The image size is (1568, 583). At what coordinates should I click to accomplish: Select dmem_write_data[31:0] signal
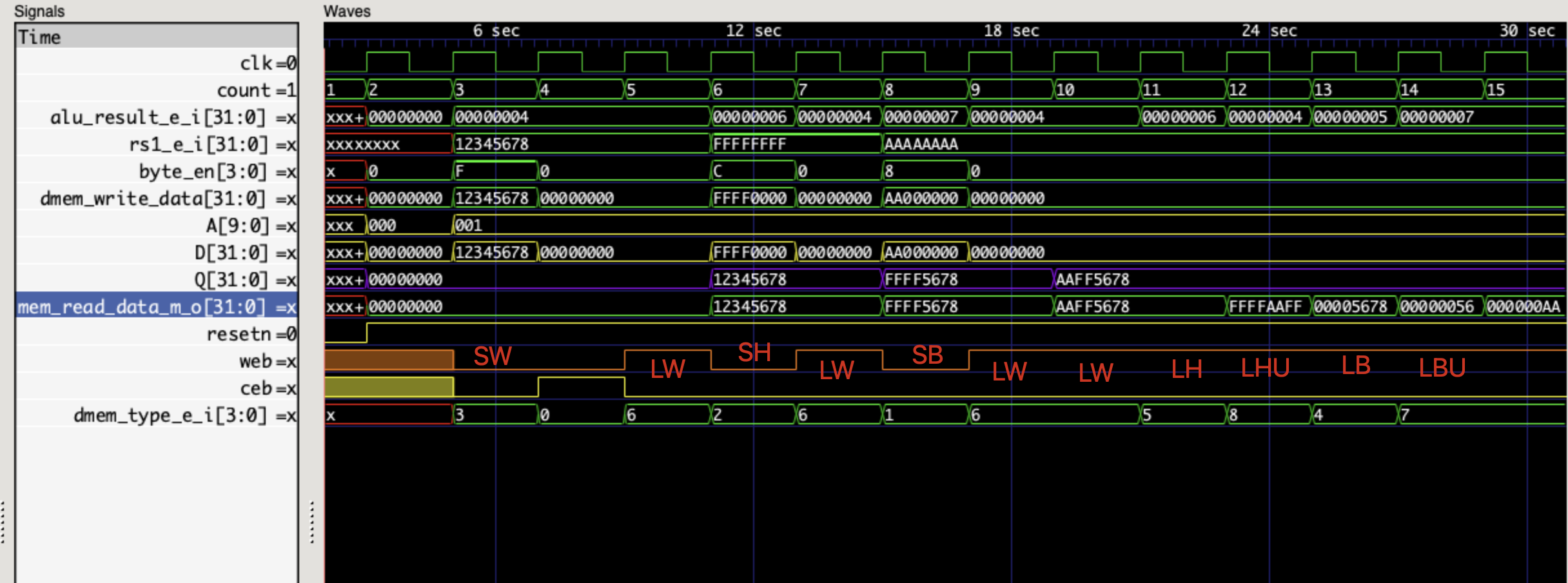[x=157, y=199]
